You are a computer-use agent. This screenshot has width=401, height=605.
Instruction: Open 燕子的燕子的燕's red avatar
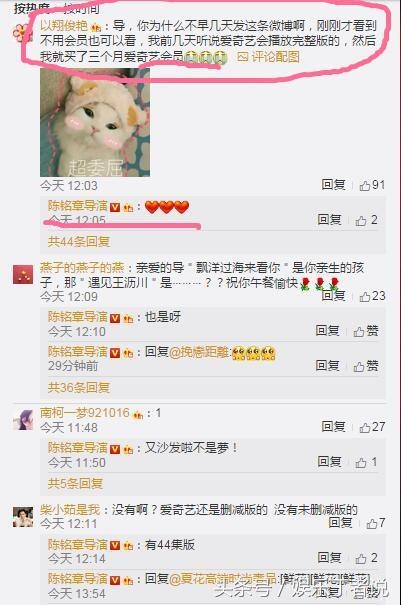point(23,274)
